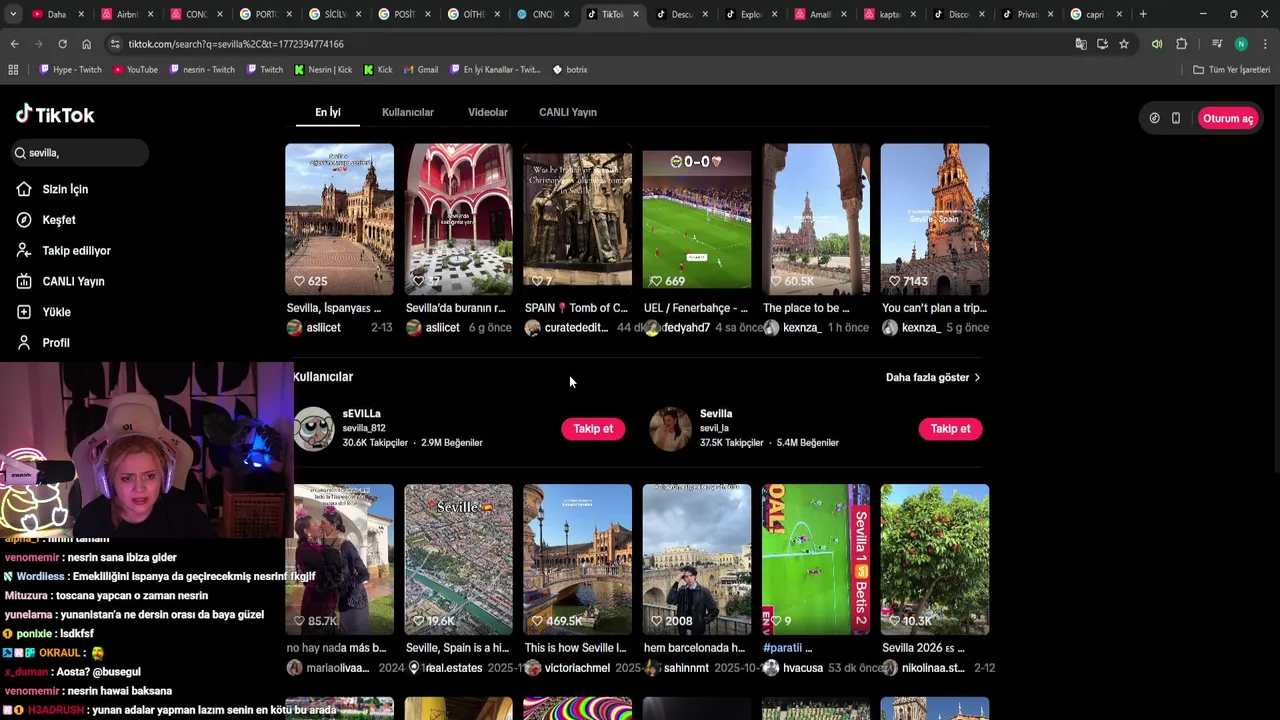
Task: Bookmark this page with star icon
Action: 1124,44
